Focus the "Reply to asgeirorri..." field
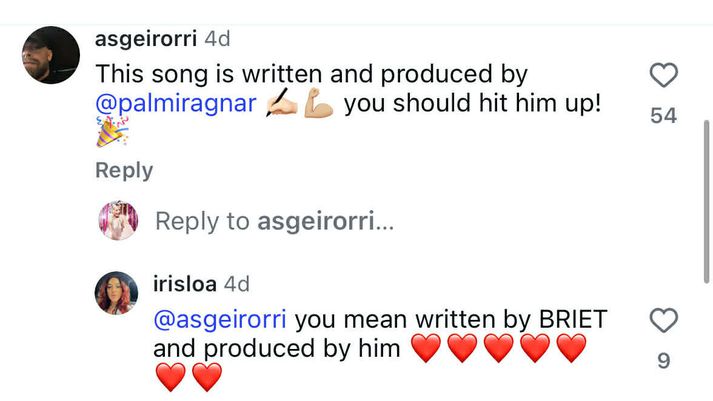713x401 pixels. [275, 221]
